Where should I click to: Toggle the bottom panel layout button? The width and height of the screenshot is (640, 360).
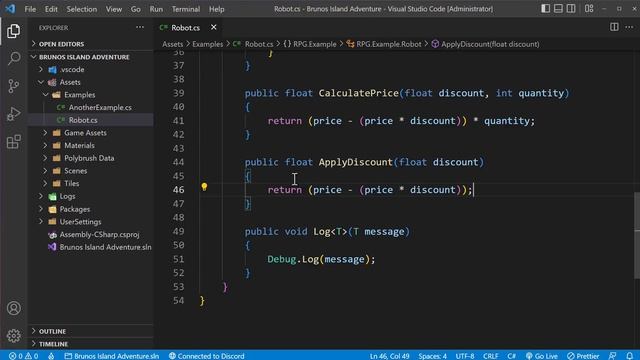coord(558,9)
